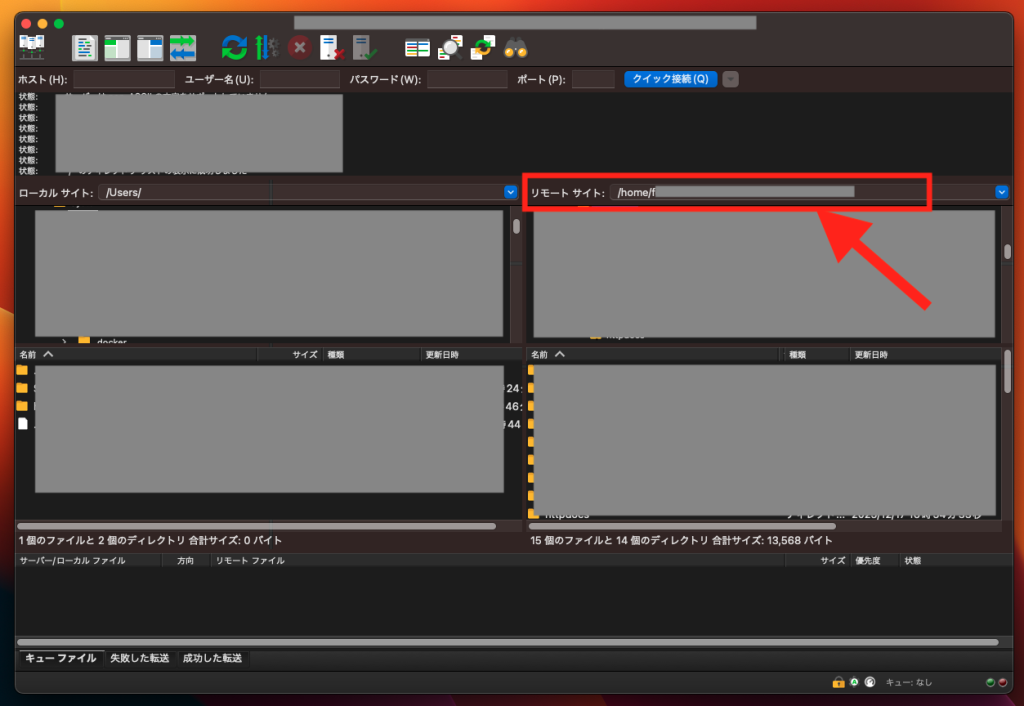The height and width of the screenshot is (706, 1024).
Task: Open the quick connect history dropdown arrow
Action: coord(730,79)
